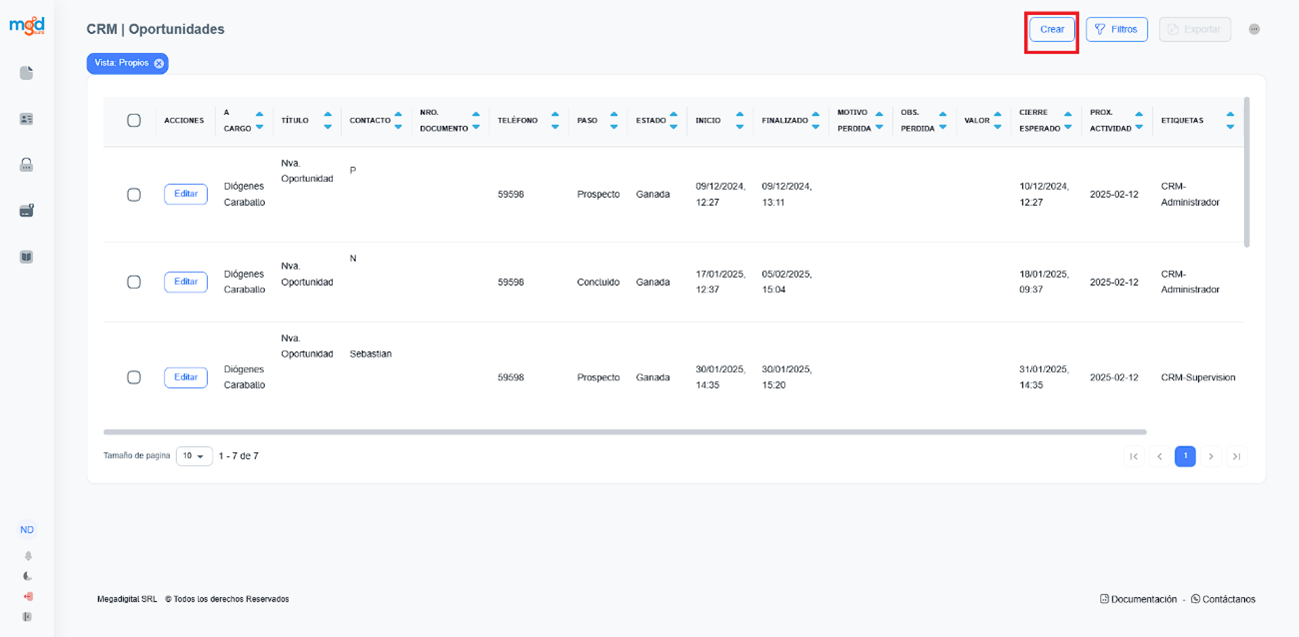Toggle dark mode with the moon icon

pos(27,577)
